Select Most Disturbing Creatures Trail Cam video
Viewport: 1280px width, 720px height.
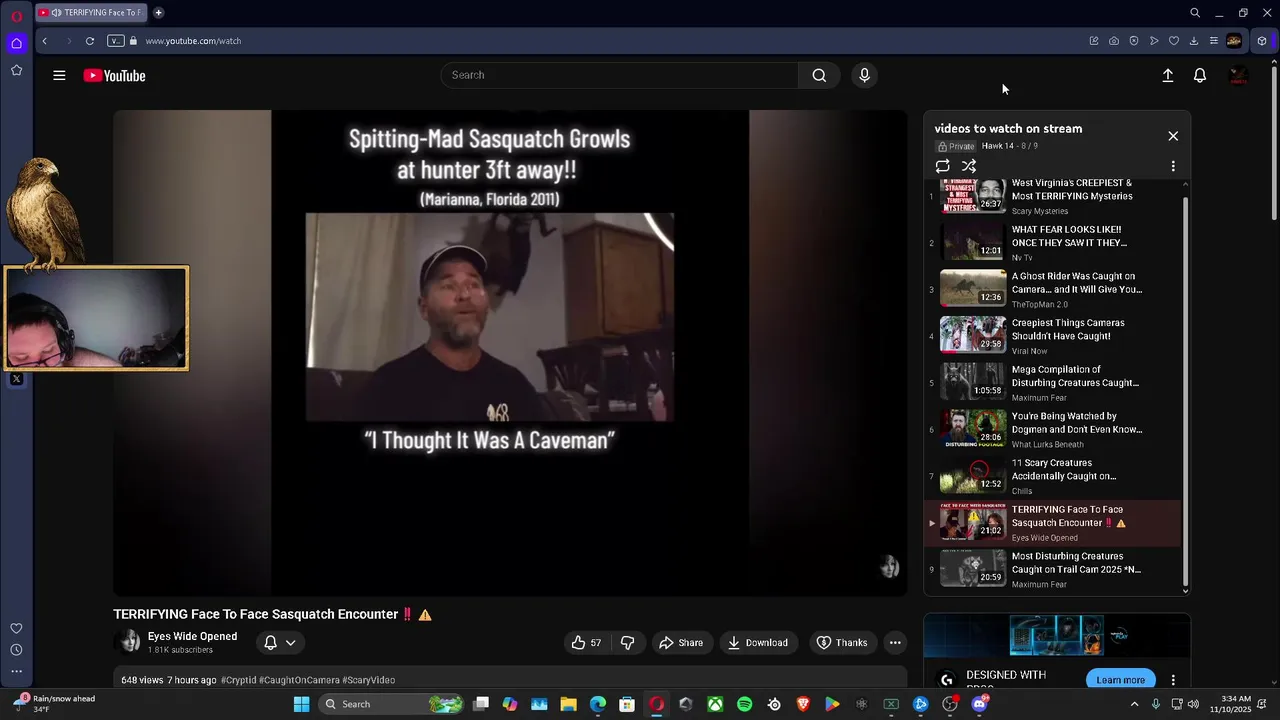[x=1052, y=570]
